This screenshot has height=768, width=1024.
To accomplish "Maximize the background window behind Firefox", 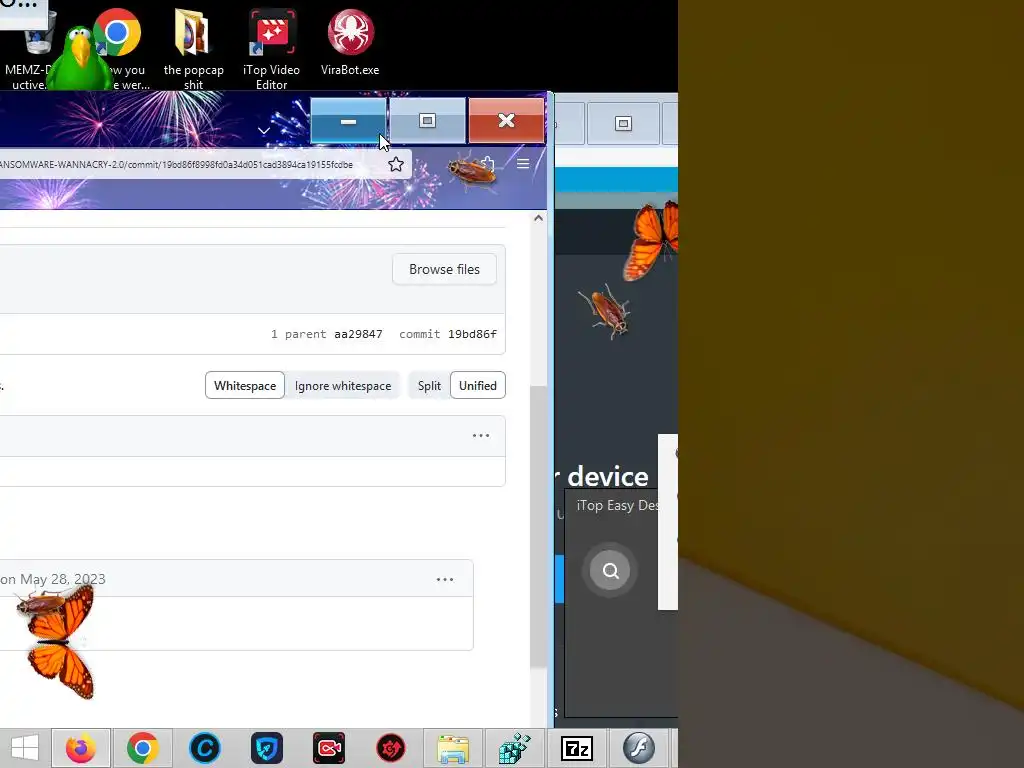I will (x=623, y=123).
